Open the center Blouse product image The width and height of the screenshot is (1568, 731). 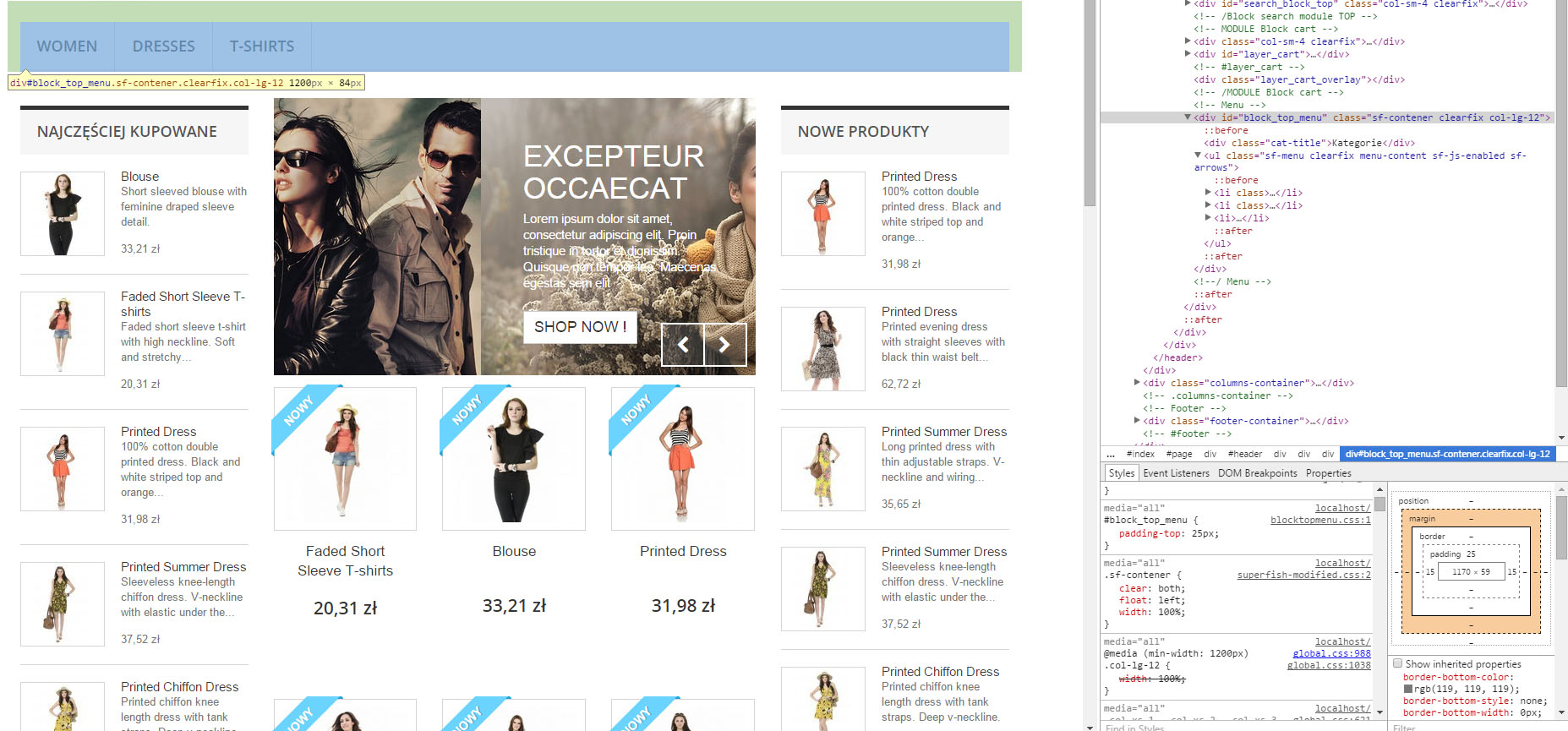pos(514,459)
